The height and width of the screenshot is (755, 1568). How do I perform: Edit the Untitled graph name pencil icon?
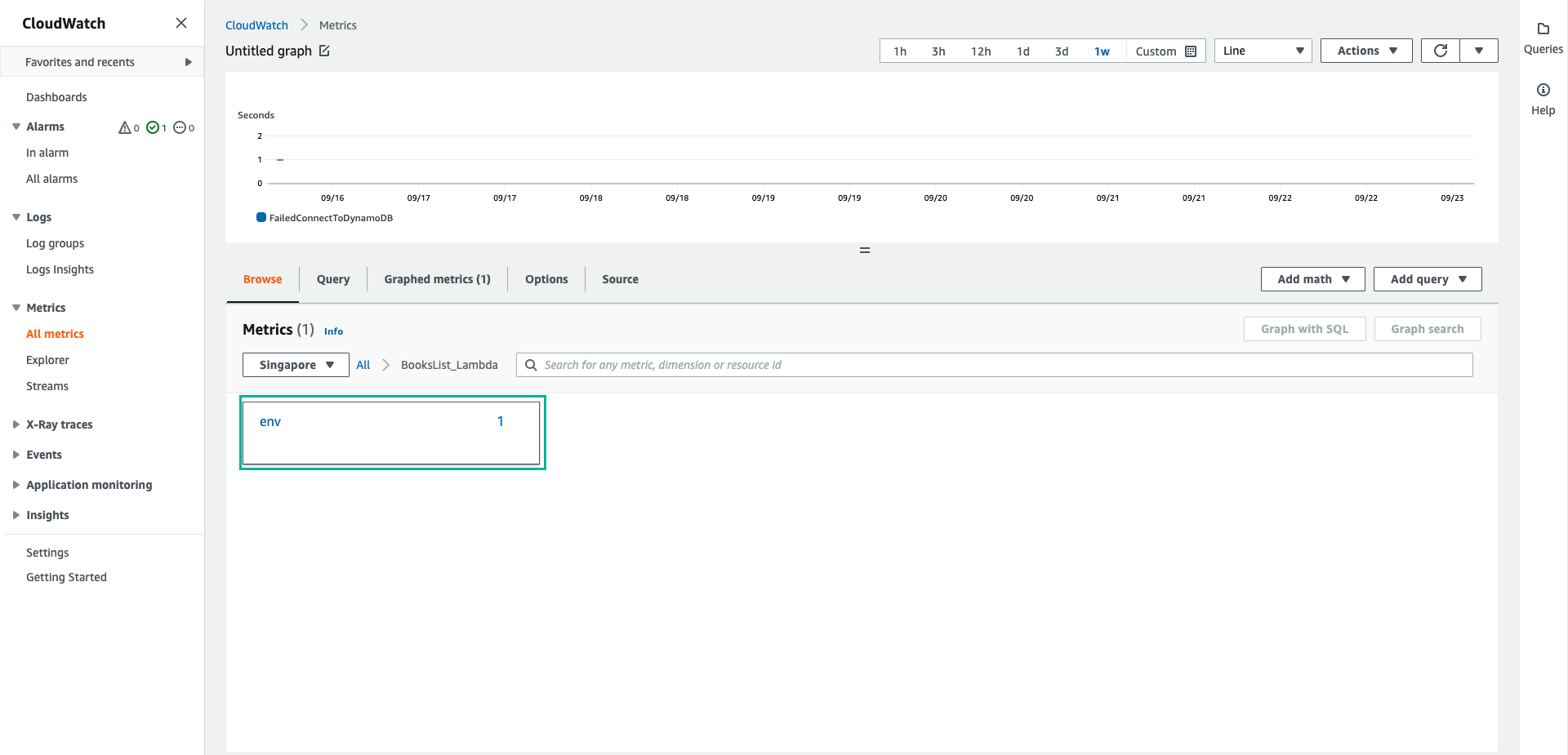324,51
